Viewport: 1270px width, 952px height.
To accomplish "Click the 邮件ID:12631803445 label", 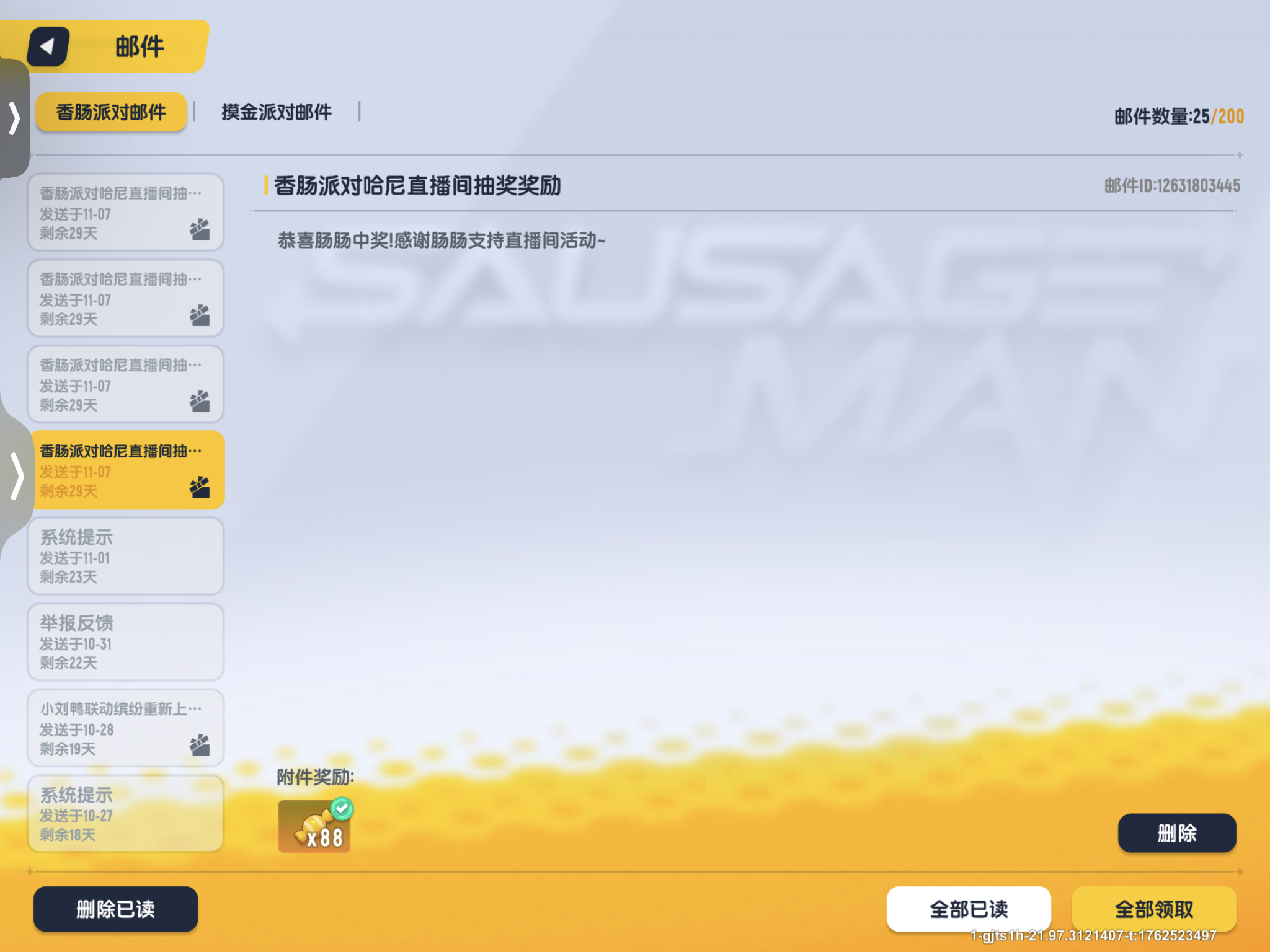I will (1171, 185).
